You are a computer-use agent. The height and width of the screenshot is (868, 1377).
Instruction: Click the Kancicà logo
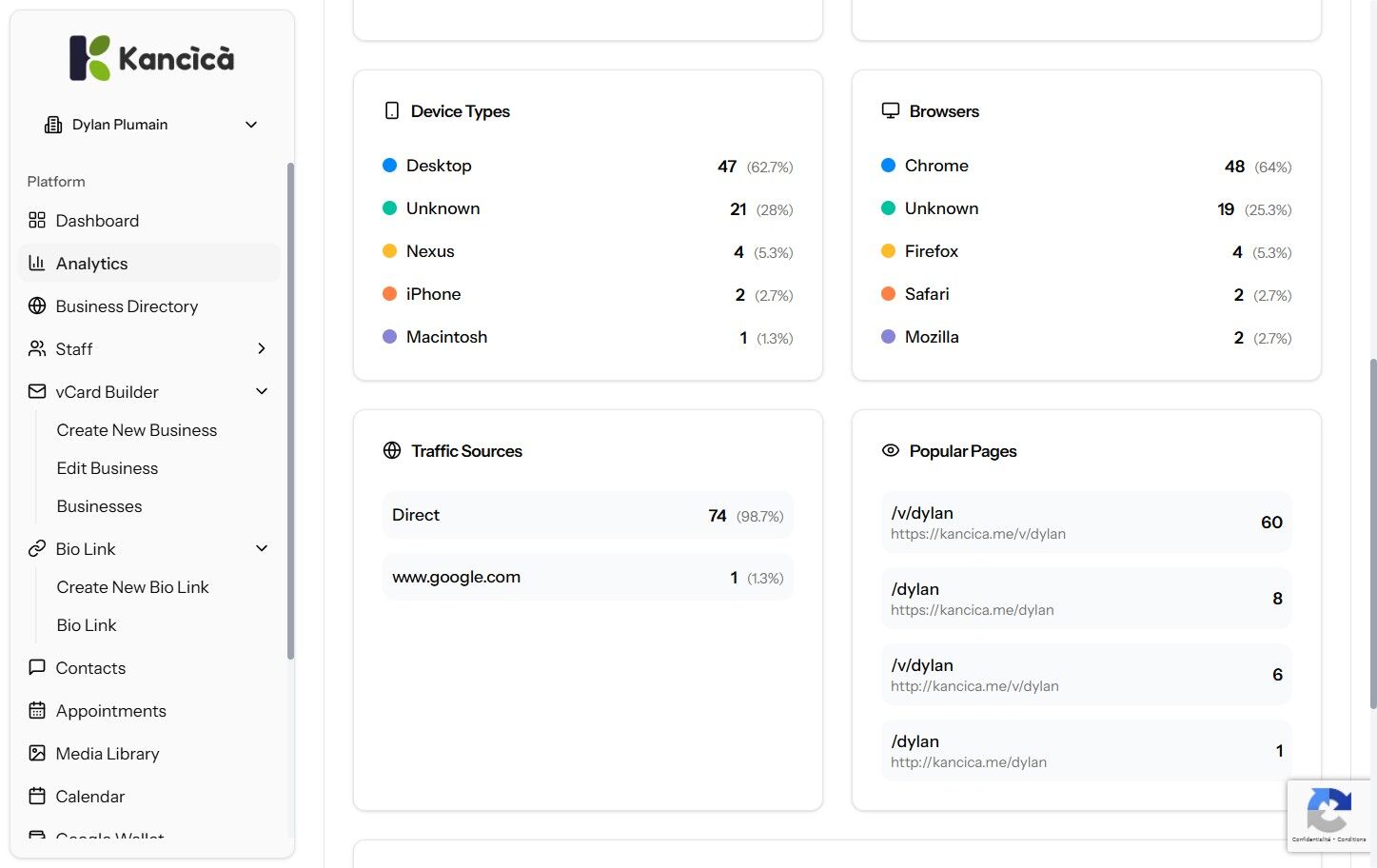[x=152, y=58]
